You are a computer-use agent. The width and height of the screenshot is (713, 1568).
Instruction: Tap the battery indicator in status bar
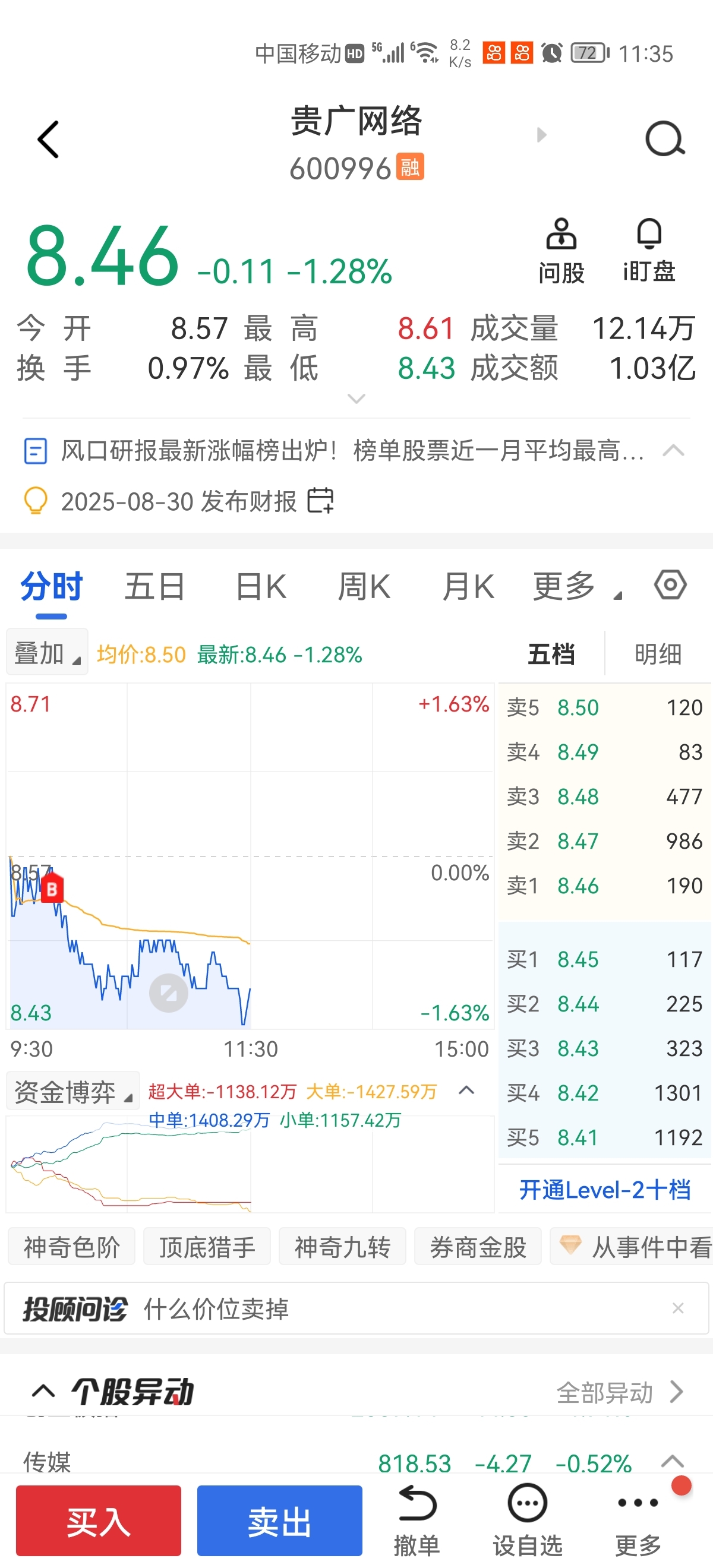(589, 53)
